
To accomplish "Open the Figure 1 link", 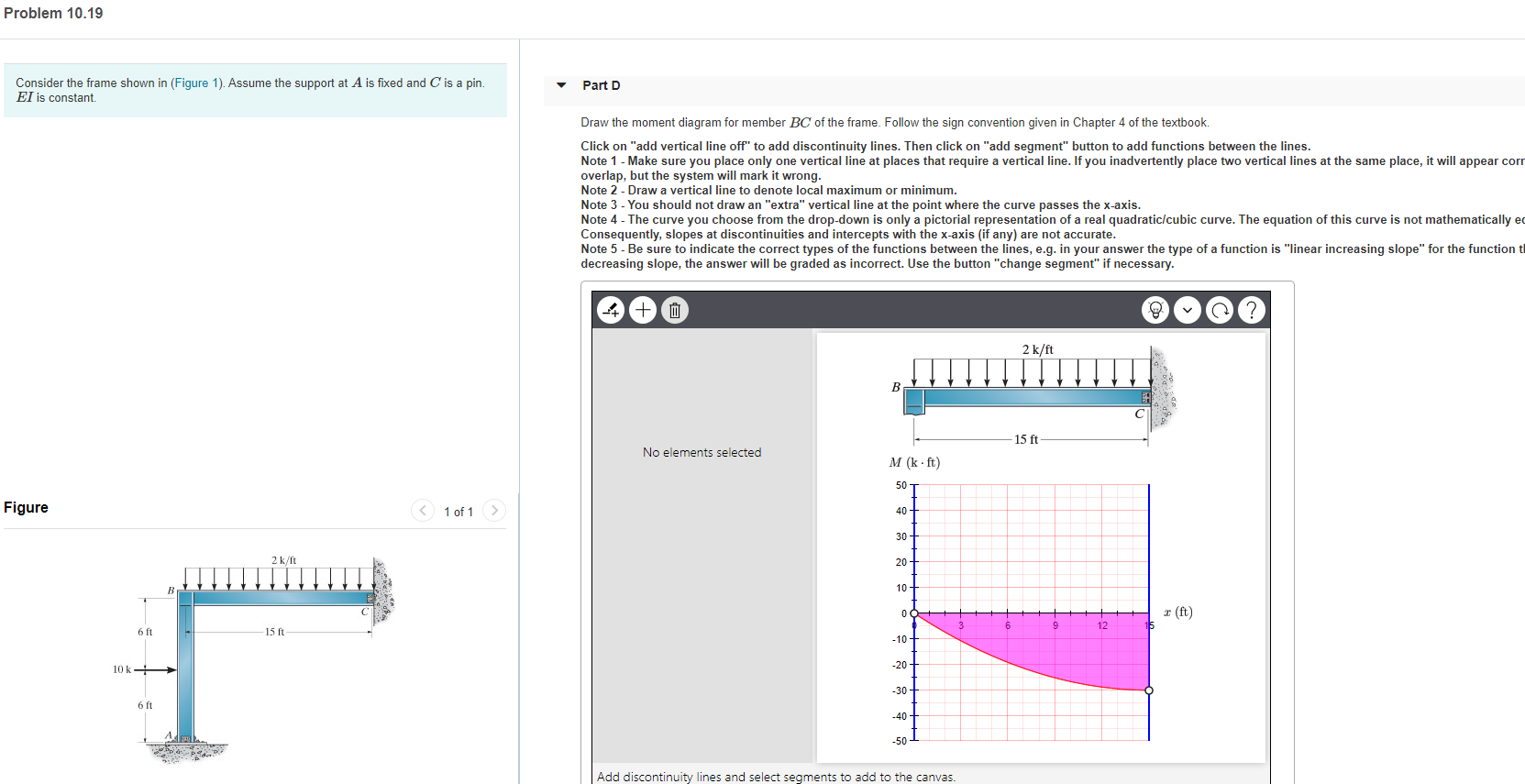I will [x=197, y=83].
